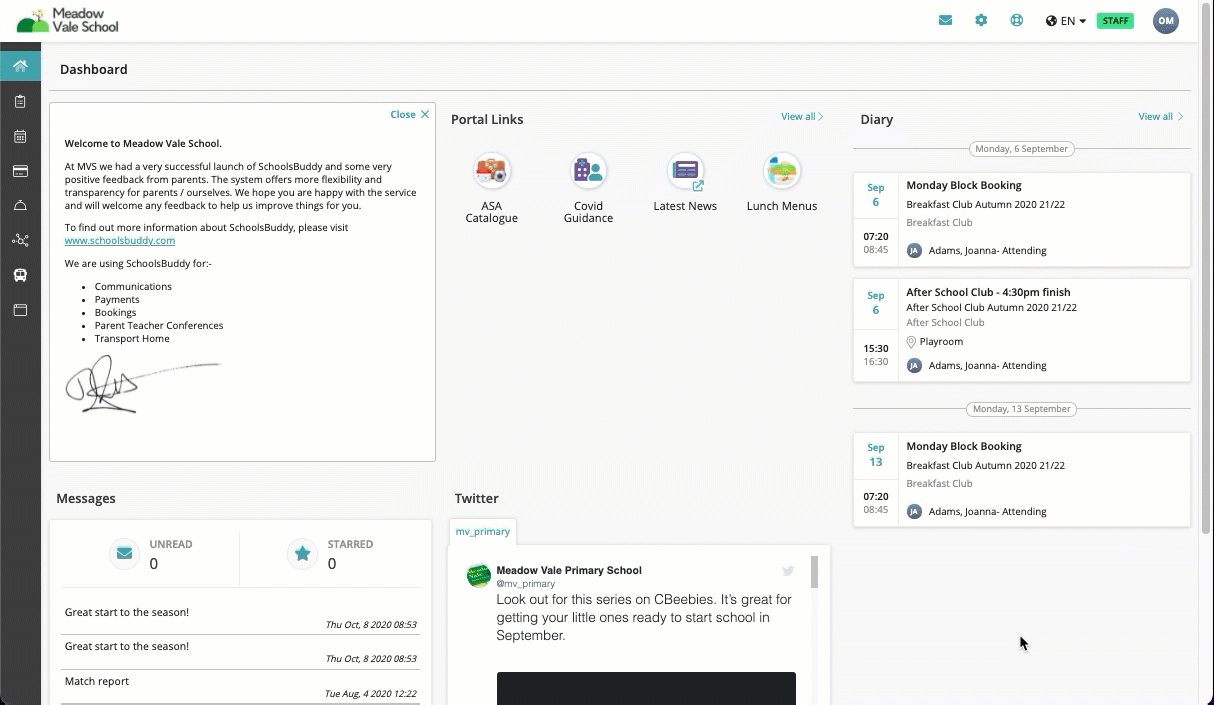Click the Playroom location pin icon
Screen dimensions: 1214x705
point(911,342)
